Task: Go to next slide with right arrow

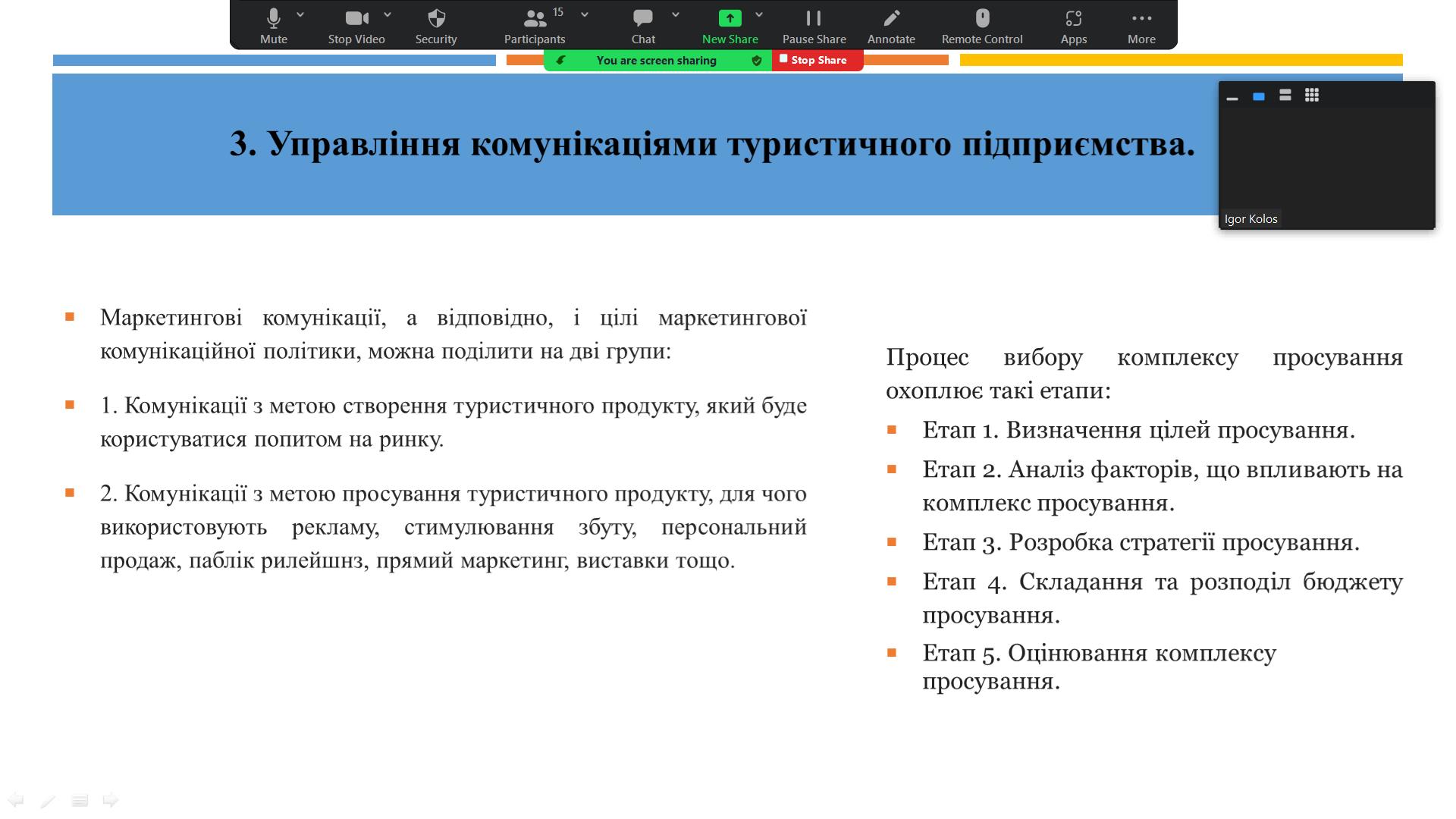Action: pos(111,800)
